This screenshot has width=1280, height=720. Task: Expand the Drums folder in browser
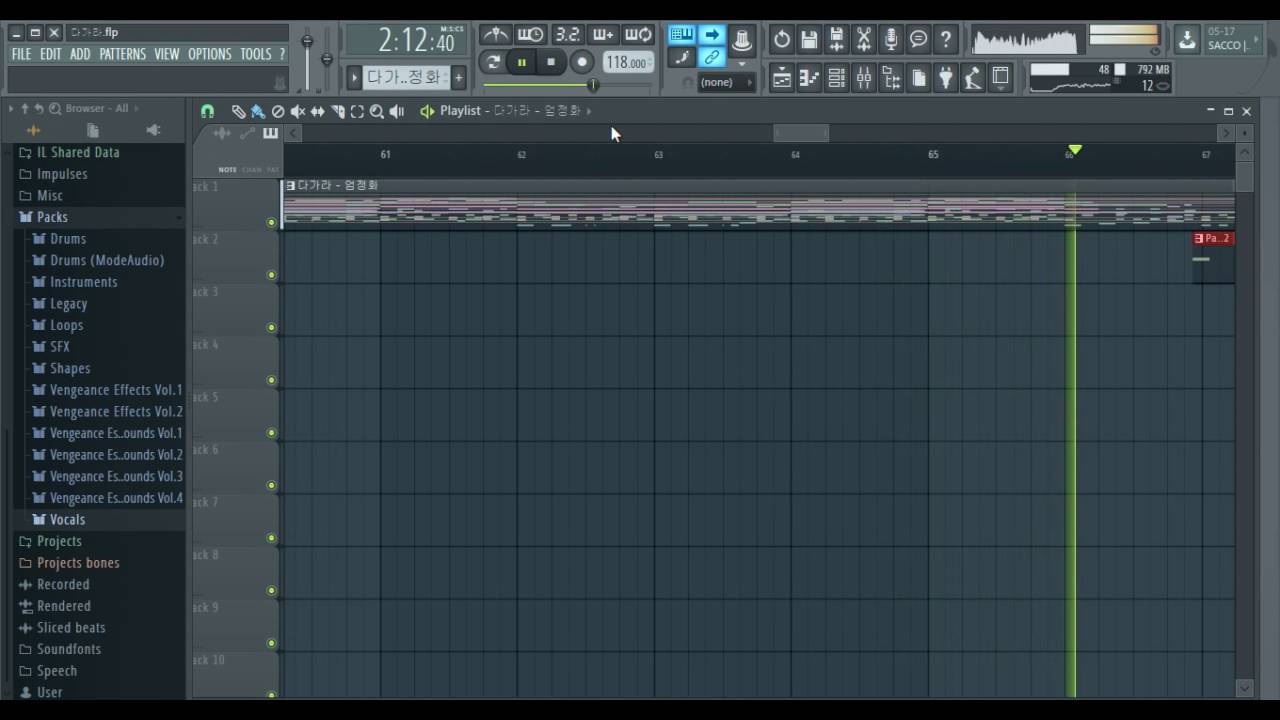pyautogui.click(x=68, y=239)
